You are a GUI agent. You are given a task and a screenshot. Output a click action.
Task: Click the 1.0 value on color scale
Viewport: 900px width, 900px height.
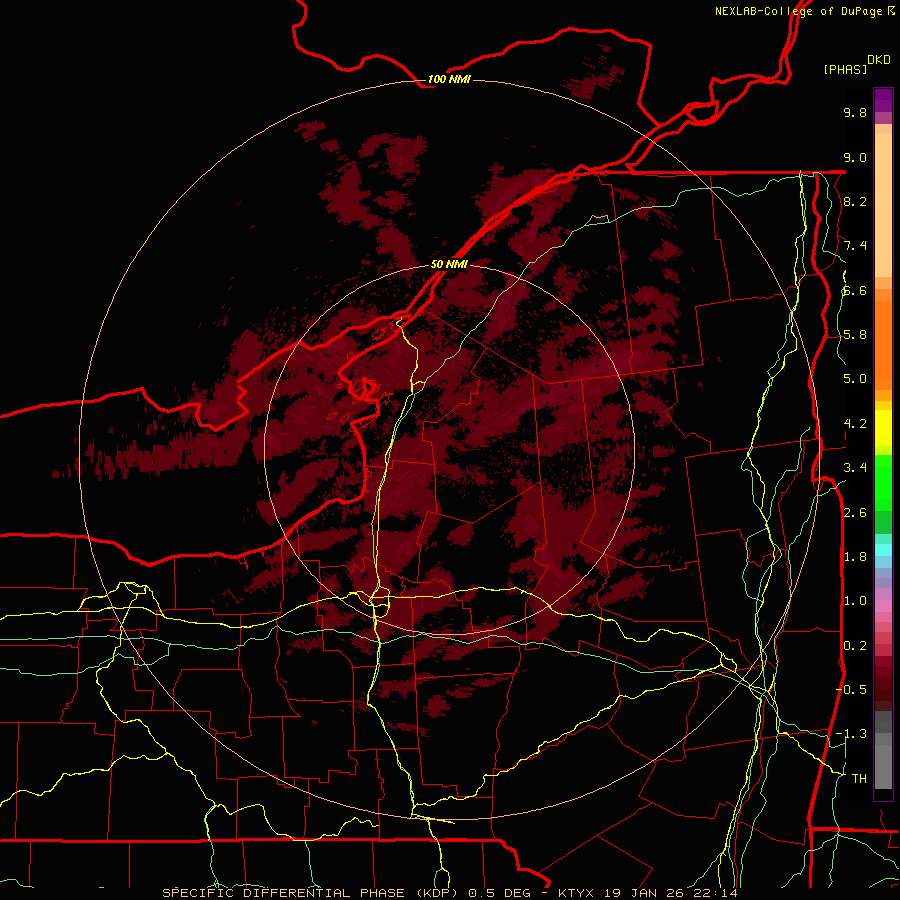[855, 601]
